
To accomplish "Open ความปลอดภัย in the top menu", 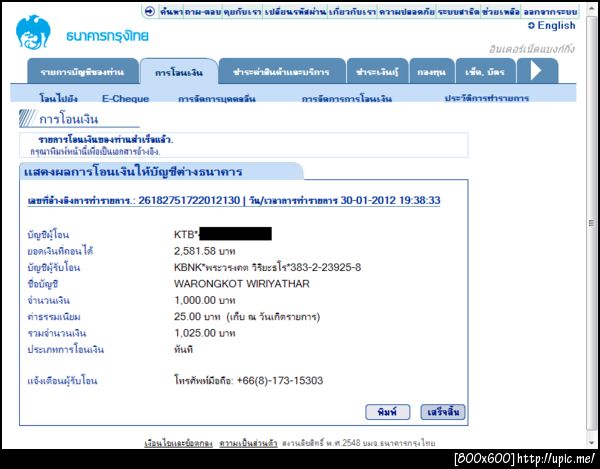I will click(406, 12).
